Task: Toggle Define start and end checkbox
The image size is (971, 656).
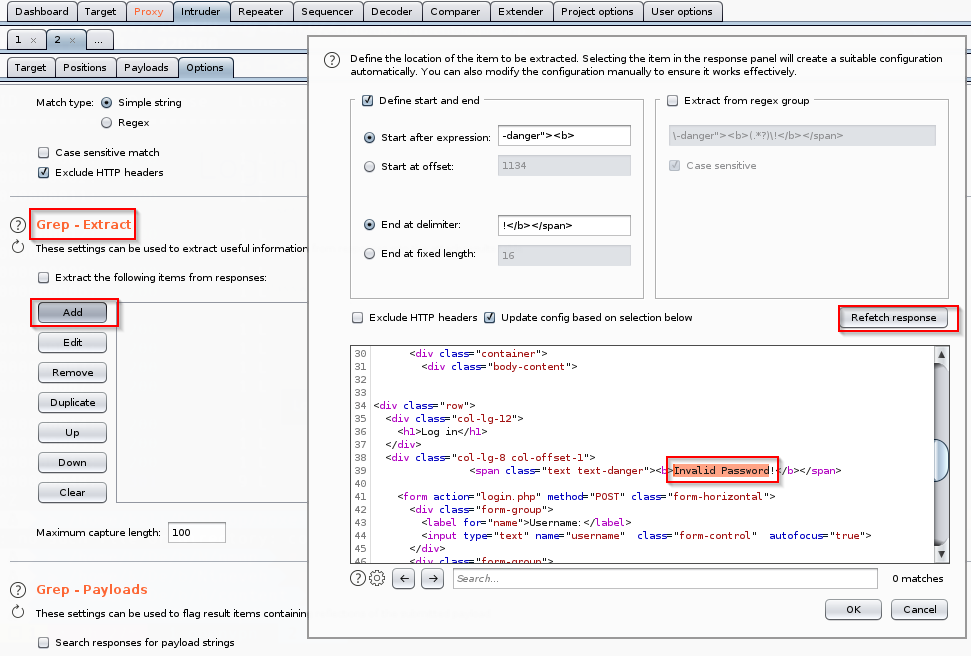Action: [x=367, y=101]
